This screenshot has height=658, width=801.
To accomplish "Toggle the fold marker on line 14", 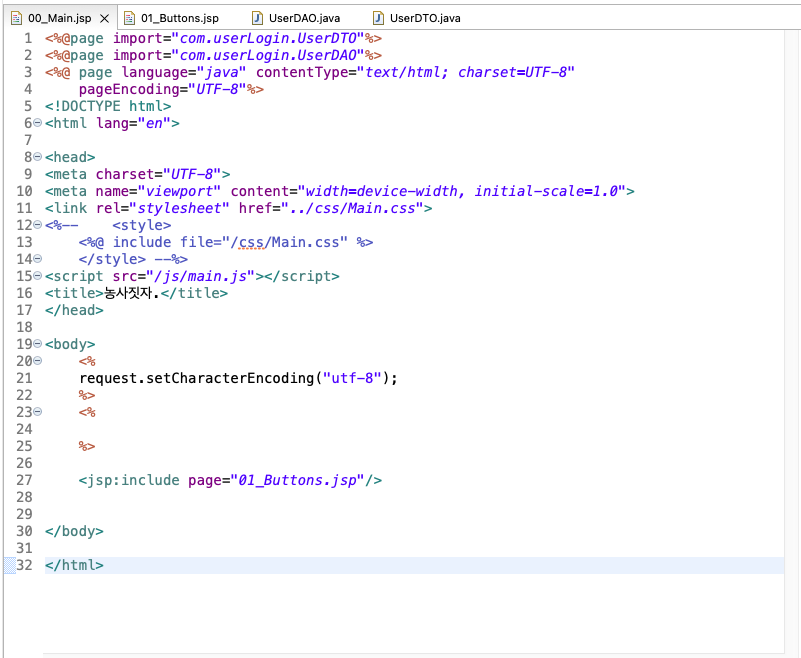I will [37, 258].
